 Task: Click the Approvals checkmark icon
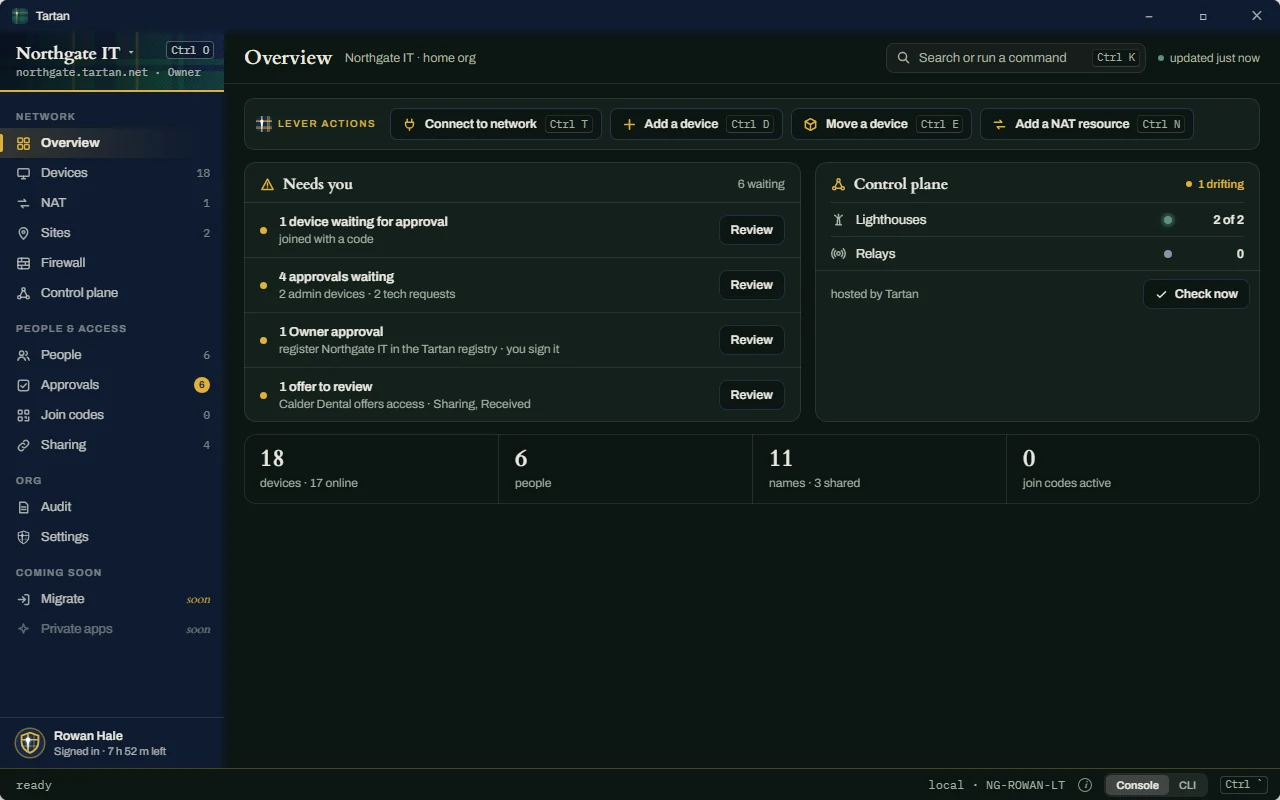tap(23, 385)
